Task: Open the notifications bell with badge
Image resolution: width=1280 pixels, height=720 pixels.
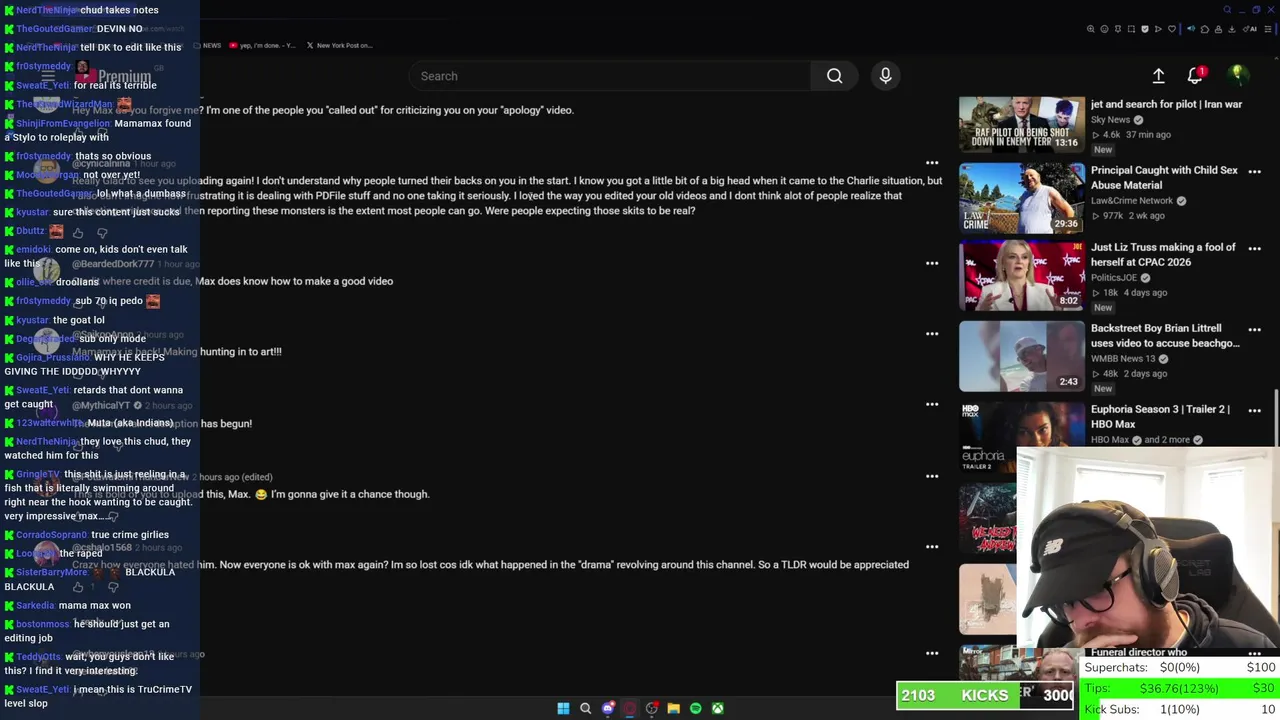Action: [1196, 76]
